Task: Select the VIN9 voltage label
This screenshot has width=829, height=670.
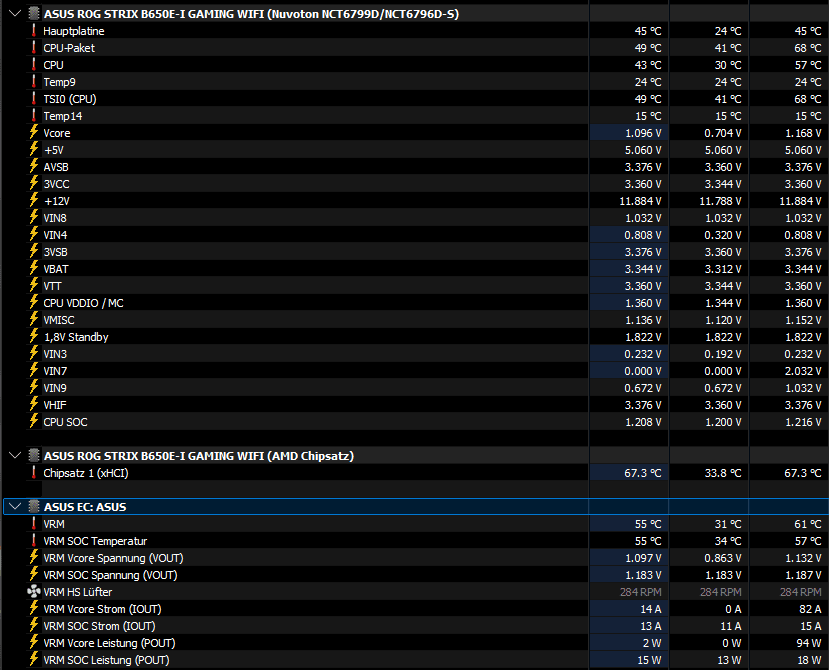Action: (x=55, y=388)
